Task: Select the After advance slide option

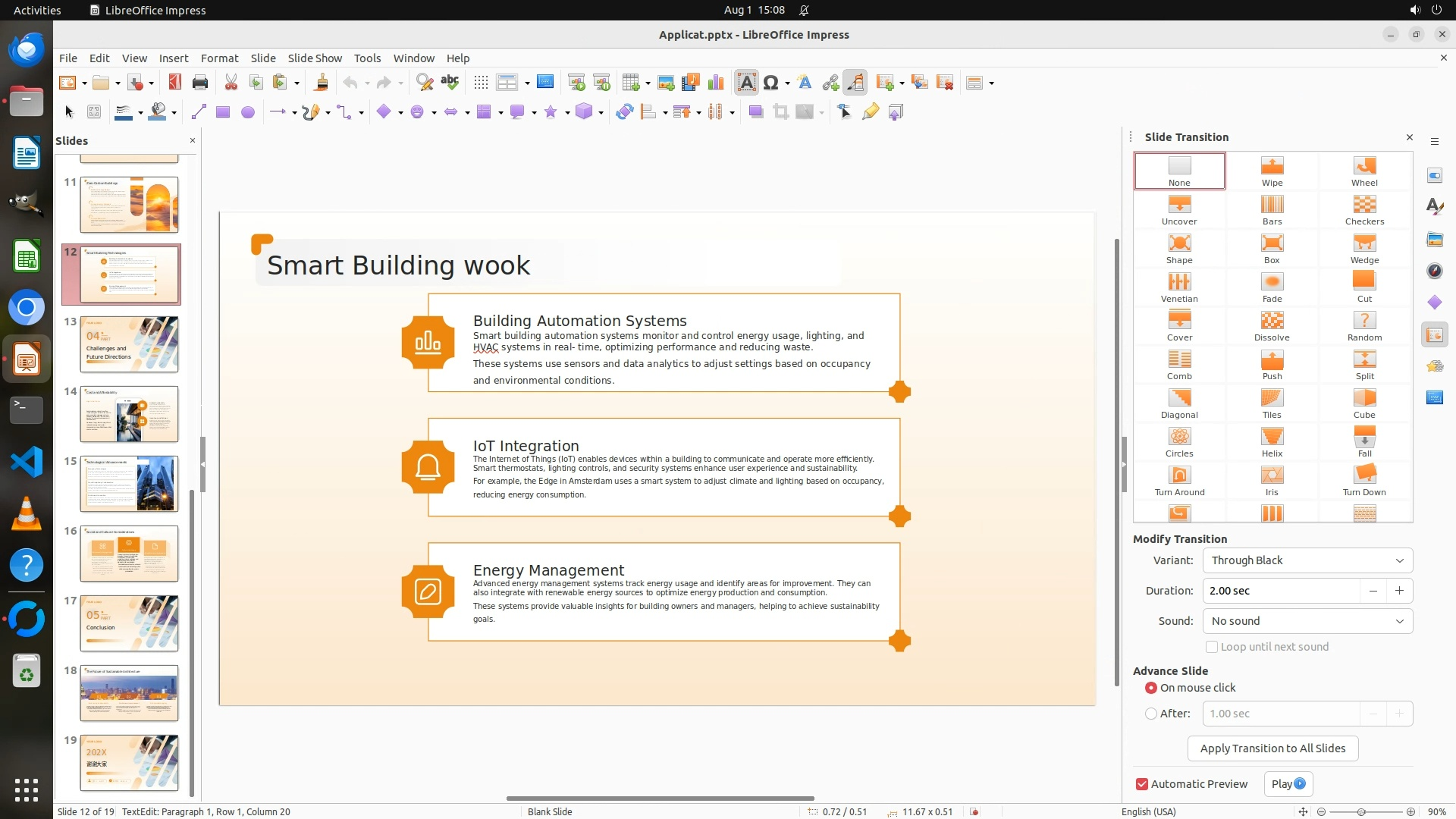Action: coord(1151,714)
